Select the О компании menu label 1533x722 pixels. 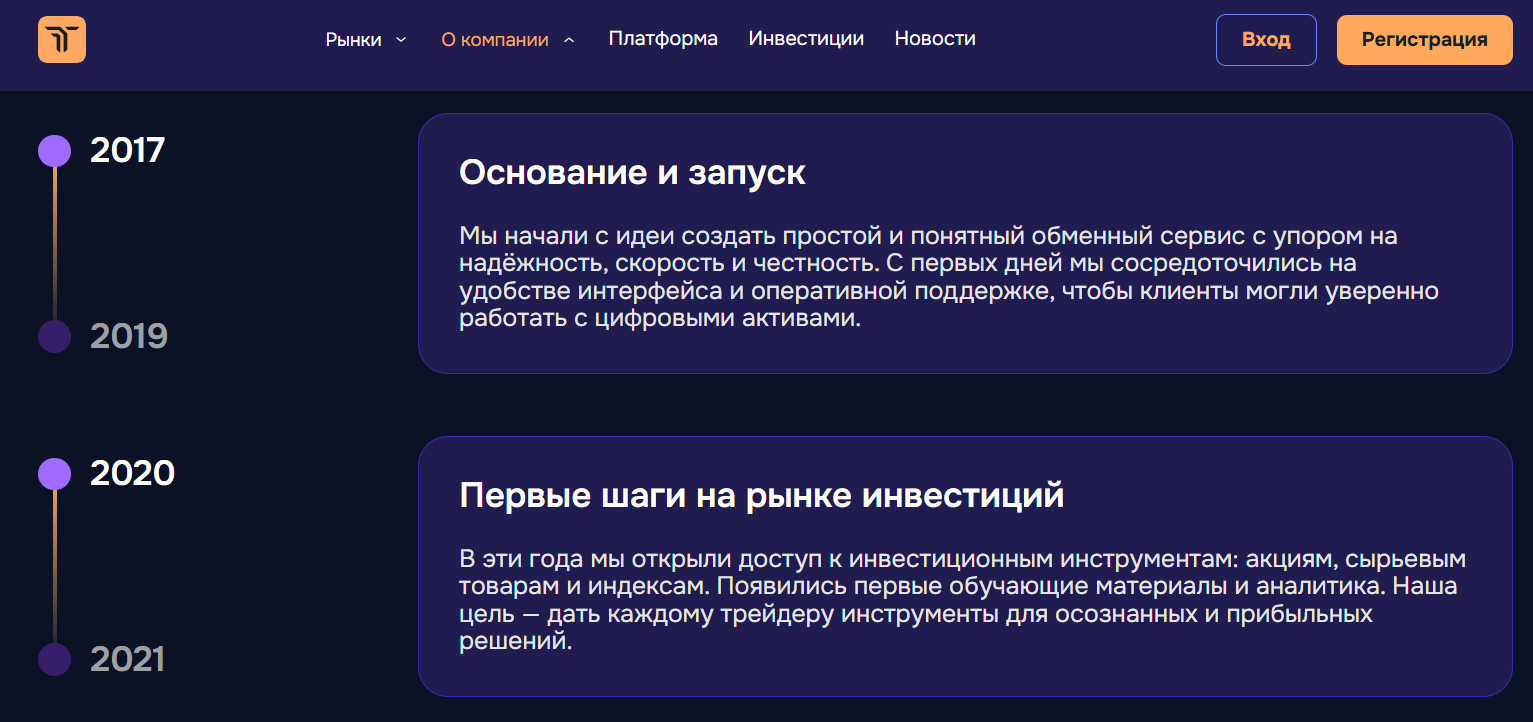[x=495, y=40]
